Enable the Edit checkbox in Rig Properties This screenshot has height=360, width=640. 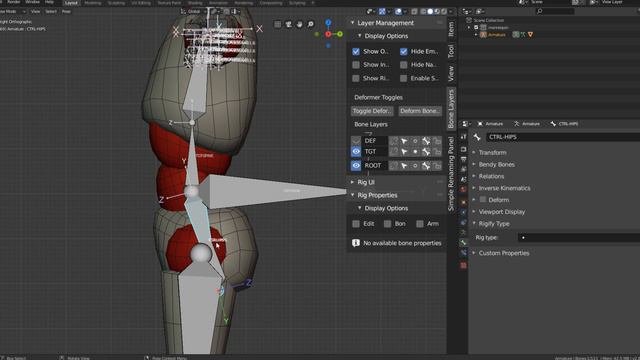tap(356, 224)
